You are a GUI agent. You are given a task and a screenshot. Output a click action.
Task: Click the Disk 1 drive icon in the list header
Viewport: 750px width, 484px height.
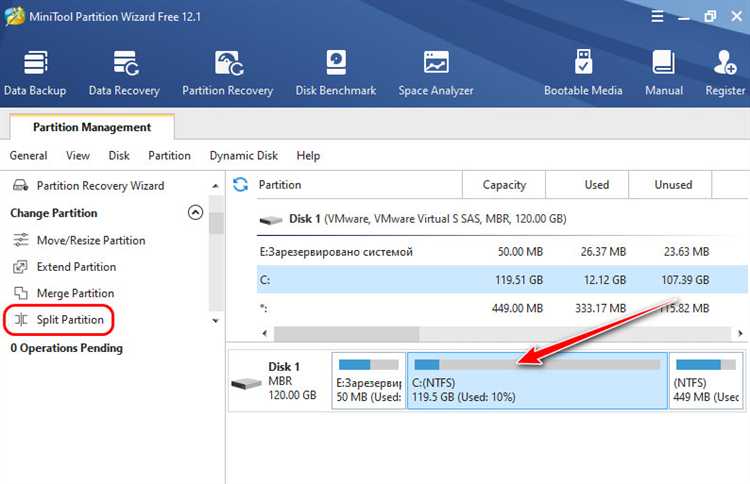click(x=271, y=220)
